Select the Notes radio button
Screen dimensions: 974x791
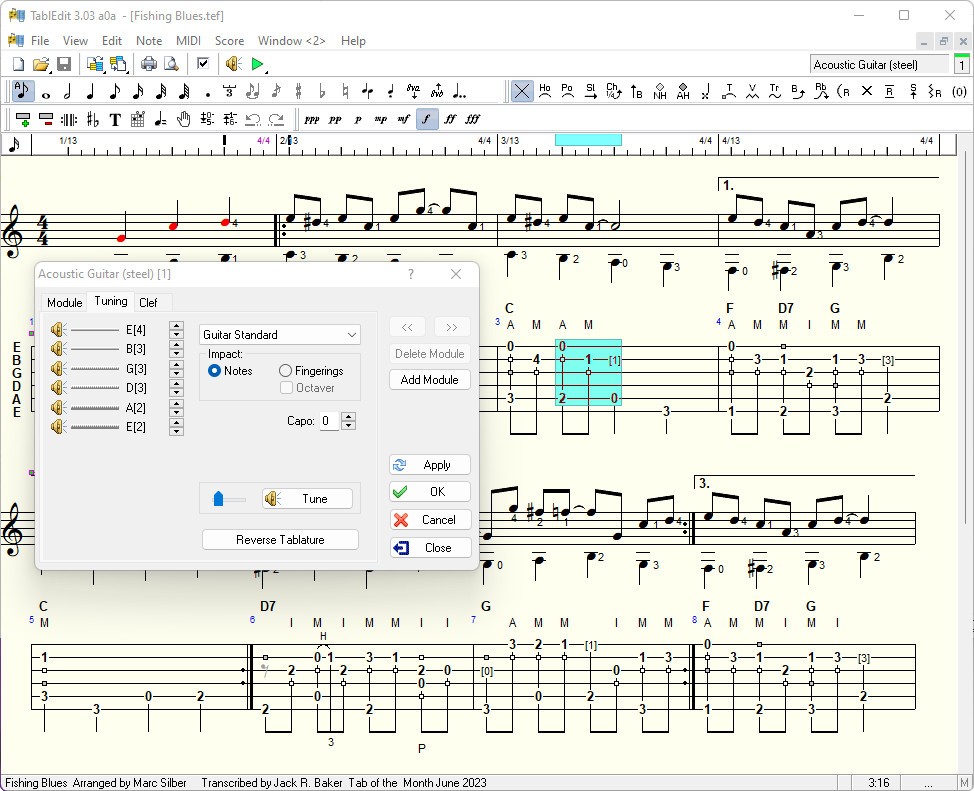[214, 371]
